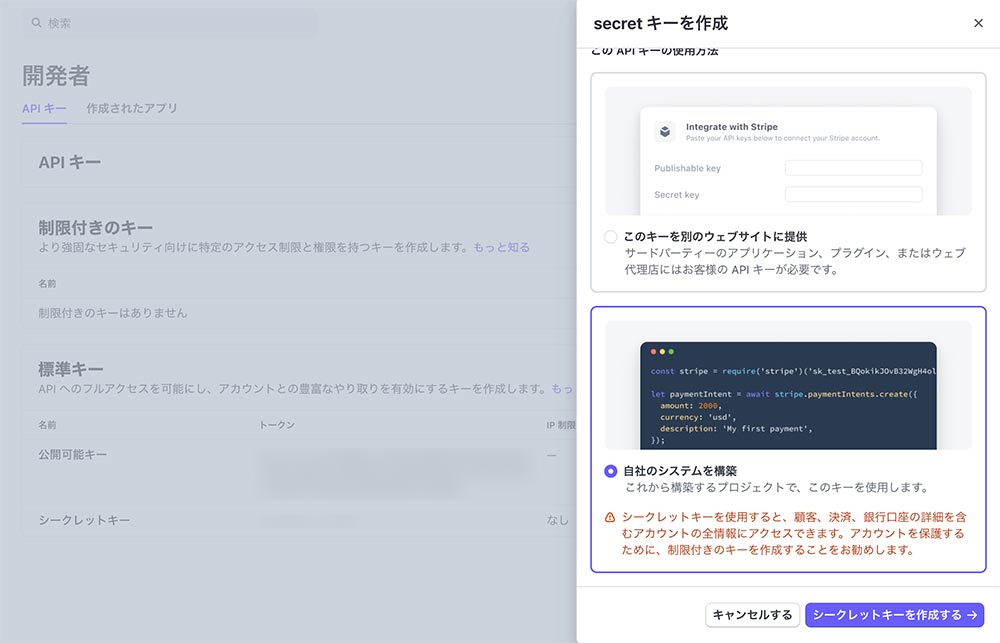Click the red dot in the code editor header
The image size is (1000, 643).
pos(652,353)
